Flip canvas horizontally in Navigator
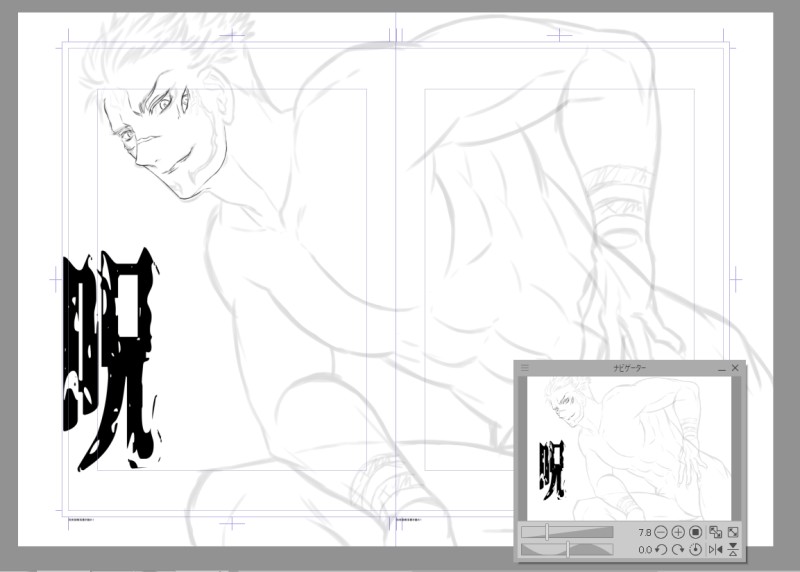Screen dimensions: 800x572 coord(715,550)
